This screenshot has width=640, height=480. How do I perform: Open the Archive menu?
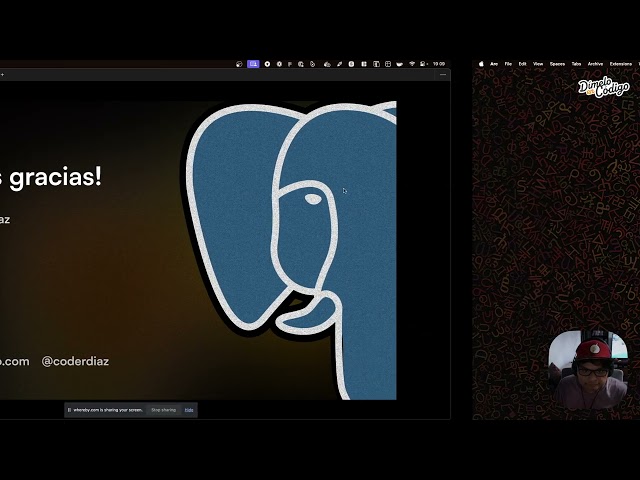595,64
